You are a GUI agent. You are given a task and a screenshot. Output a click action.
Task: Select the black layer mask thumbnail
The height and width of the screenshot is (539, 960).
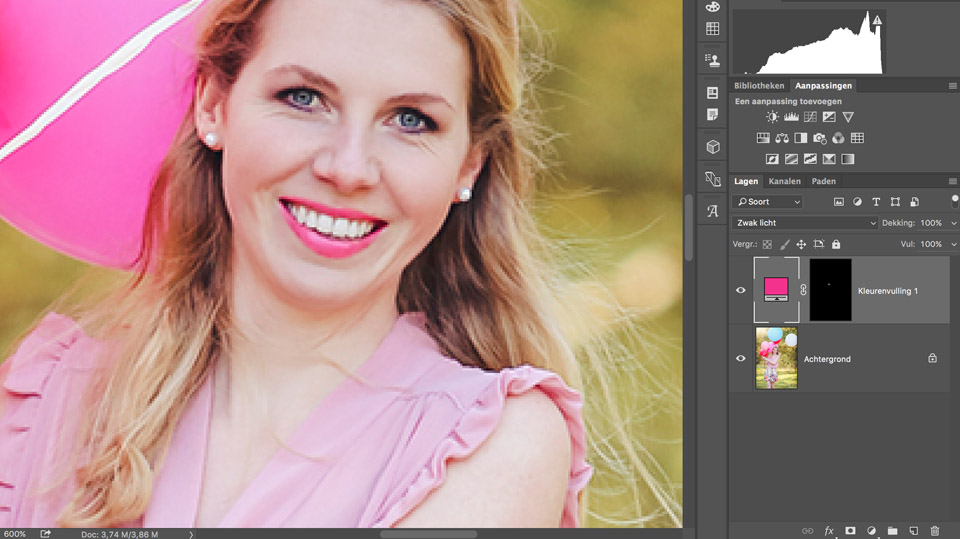click(830, 290)
